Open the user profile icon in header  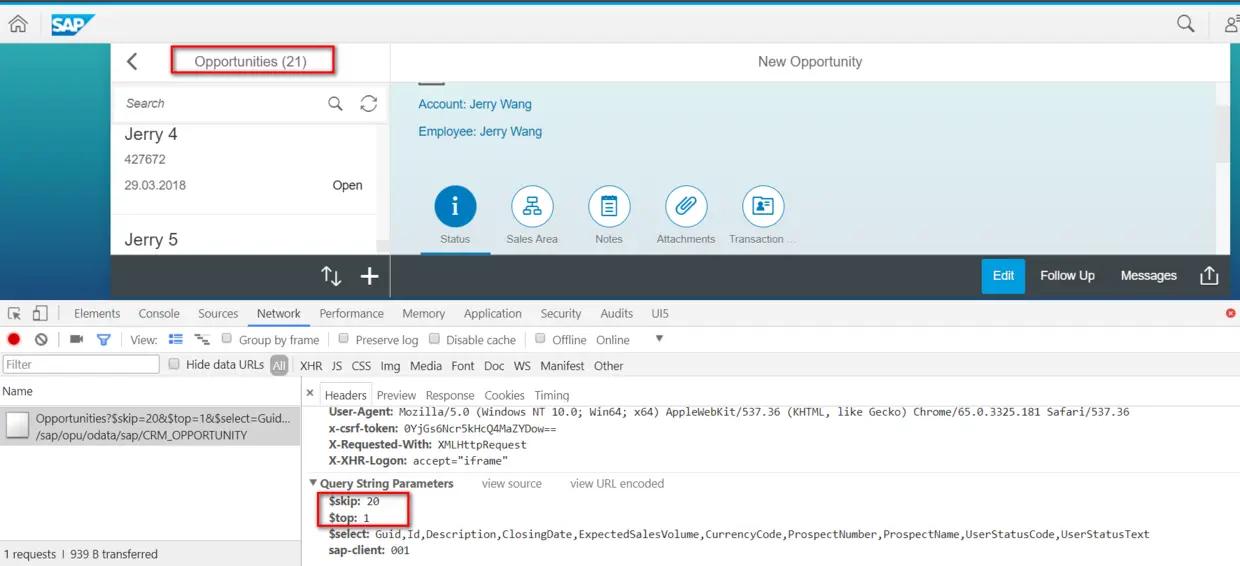tap(1231, 24)
